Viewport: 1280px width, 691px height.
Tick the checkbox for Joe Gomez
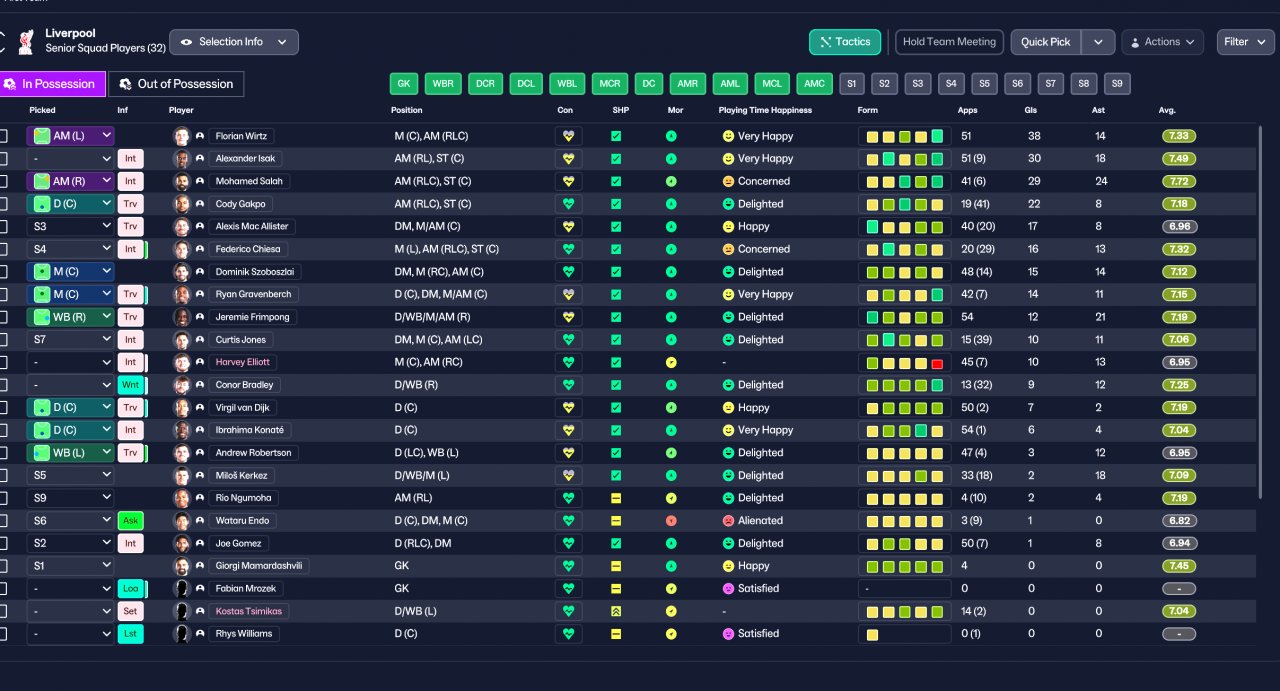point(3,543)
